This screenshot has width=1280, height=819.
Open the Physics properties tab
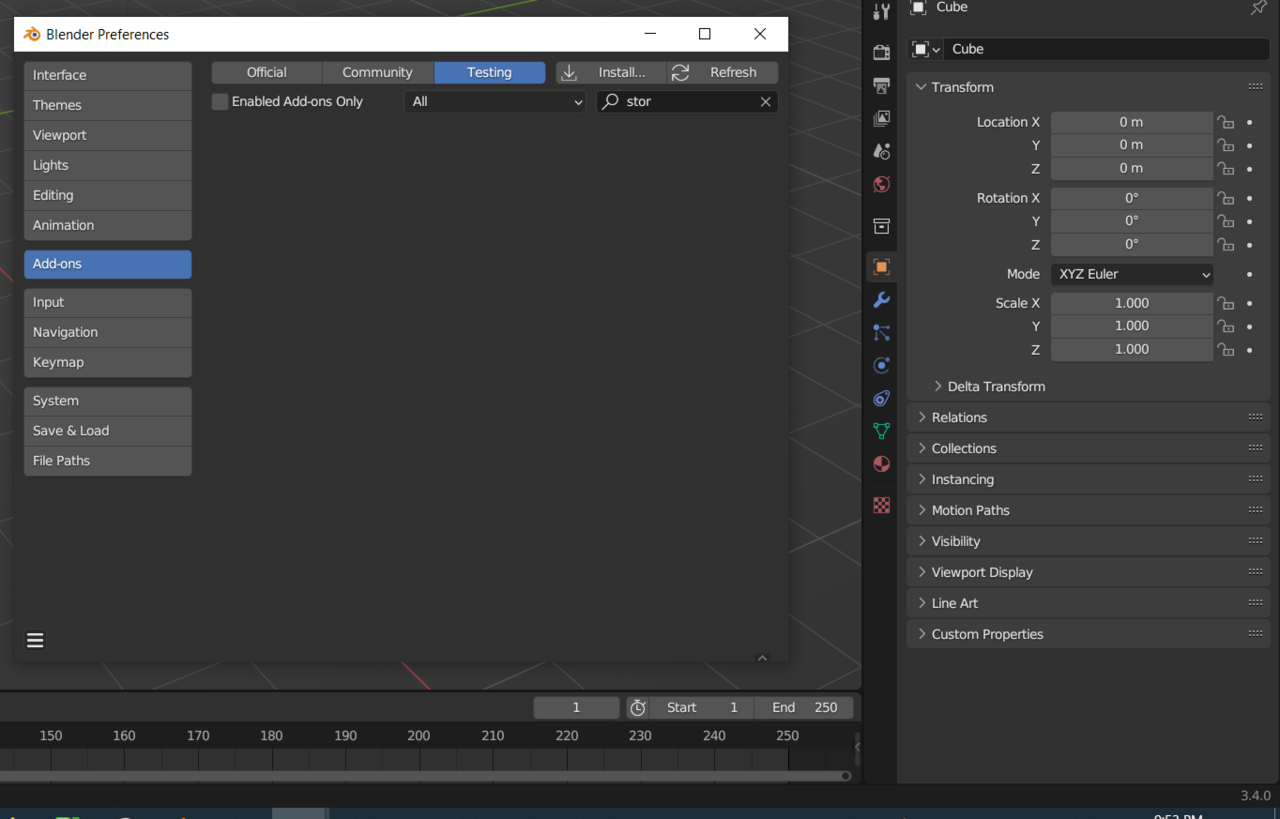(881, 365)
